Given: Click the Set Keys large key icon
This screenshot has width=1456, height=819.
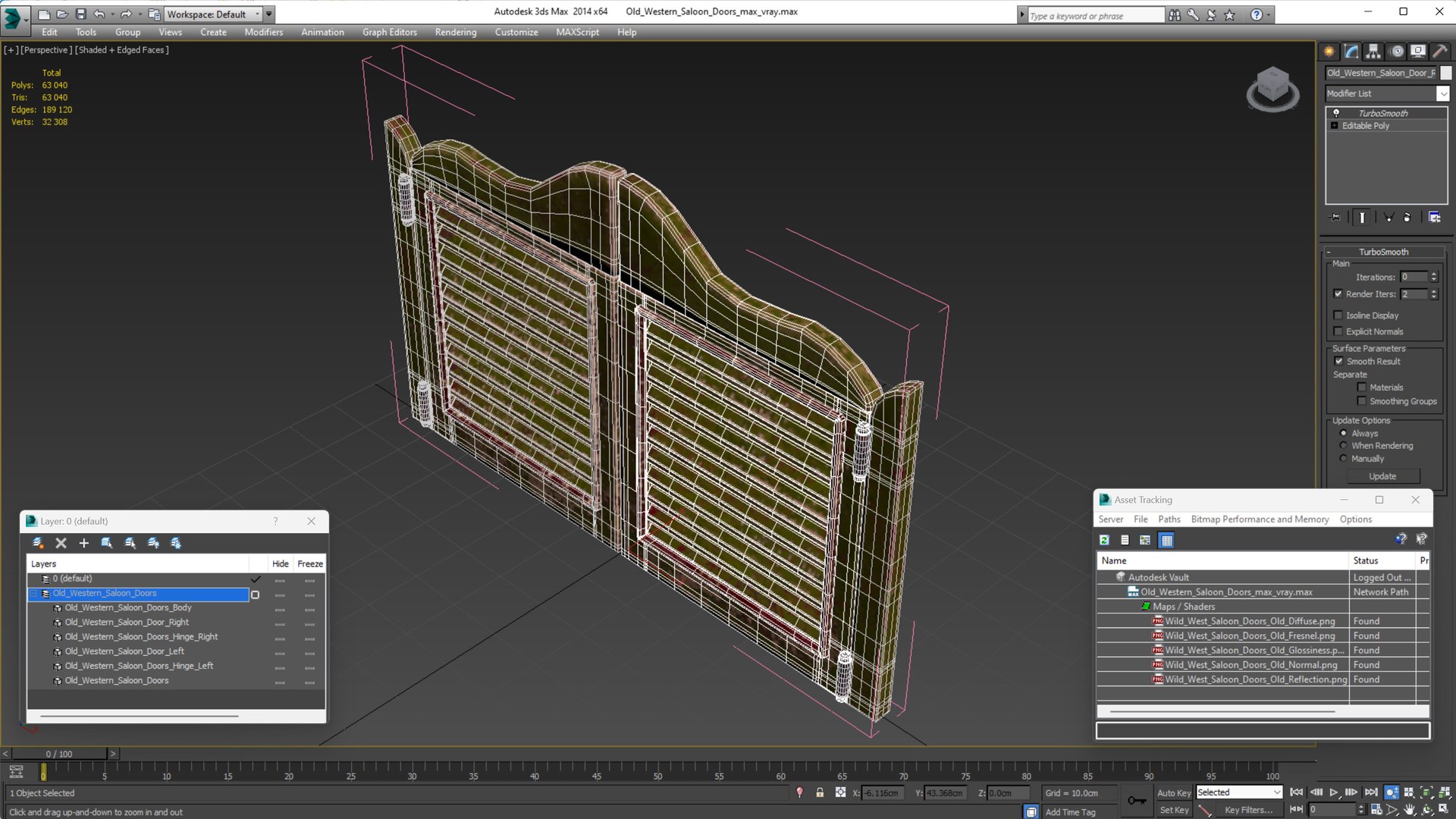Looking at the screenshot, I should tap(1137, 801).
